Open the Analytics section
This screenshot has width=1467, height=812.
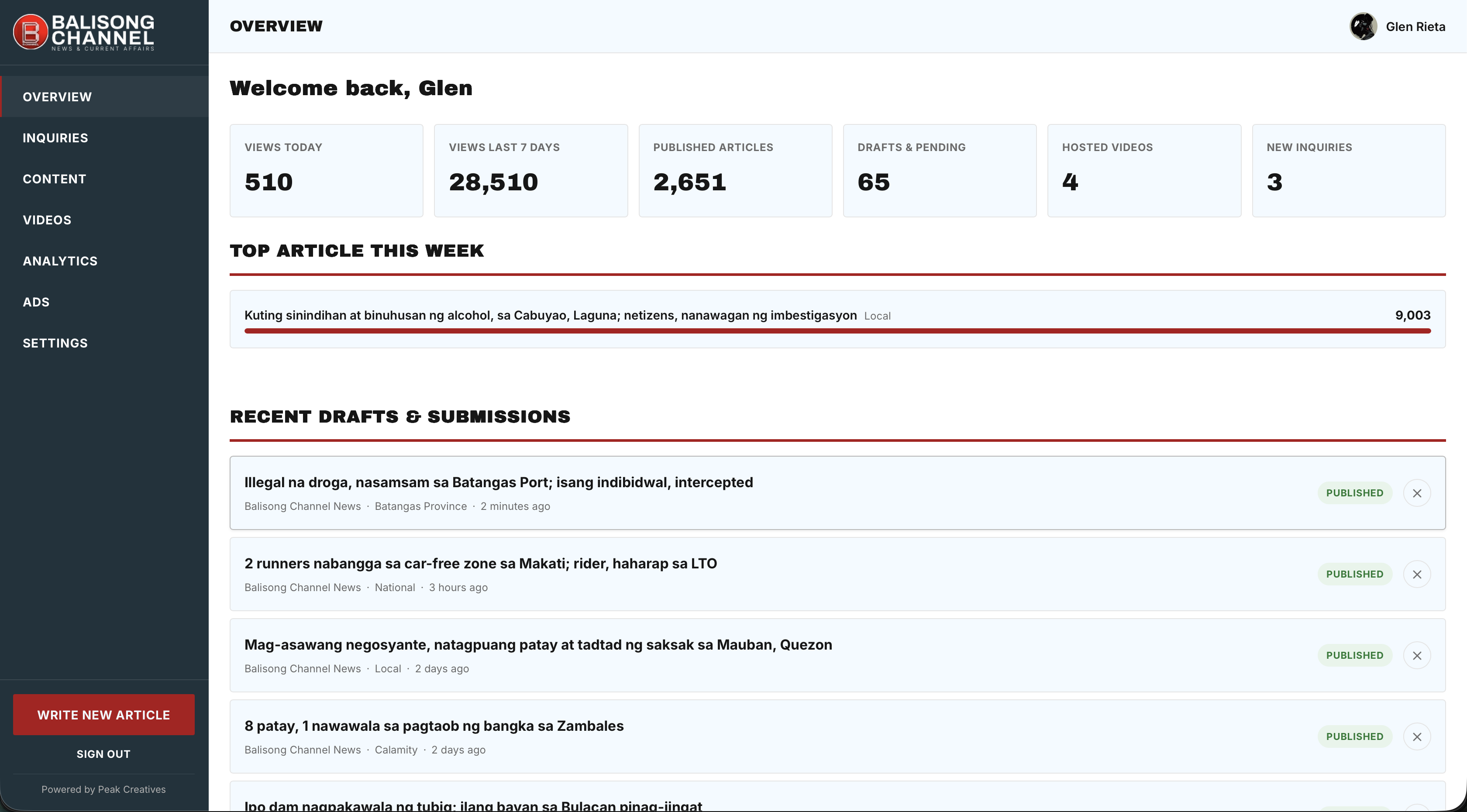pos(104,261)
